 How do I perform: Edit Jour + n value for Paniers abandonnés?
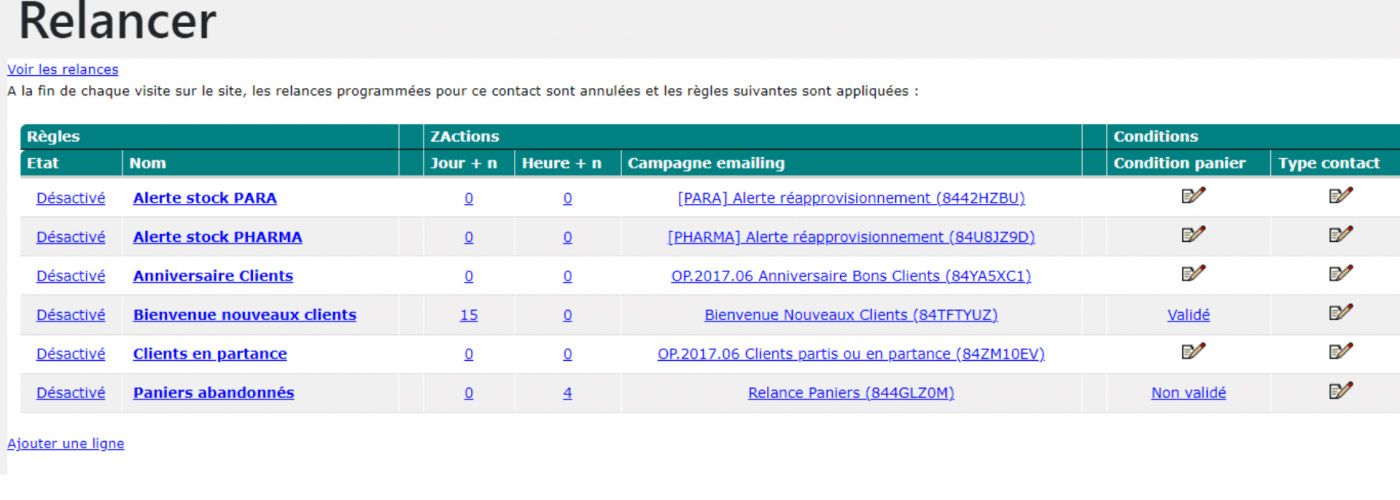[469, 393]
